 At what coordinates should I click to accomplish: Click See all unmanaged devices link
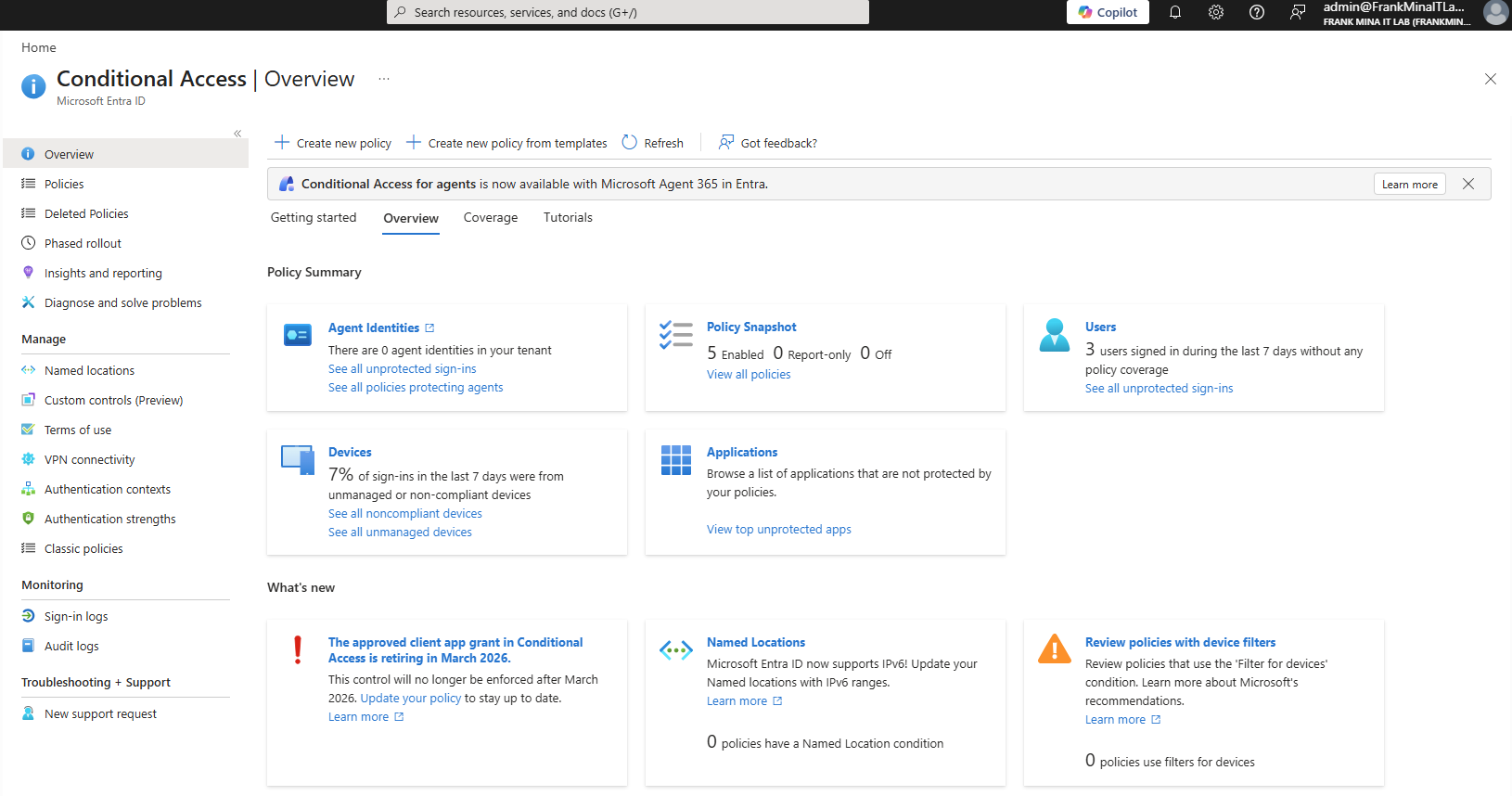pos(400,532)
